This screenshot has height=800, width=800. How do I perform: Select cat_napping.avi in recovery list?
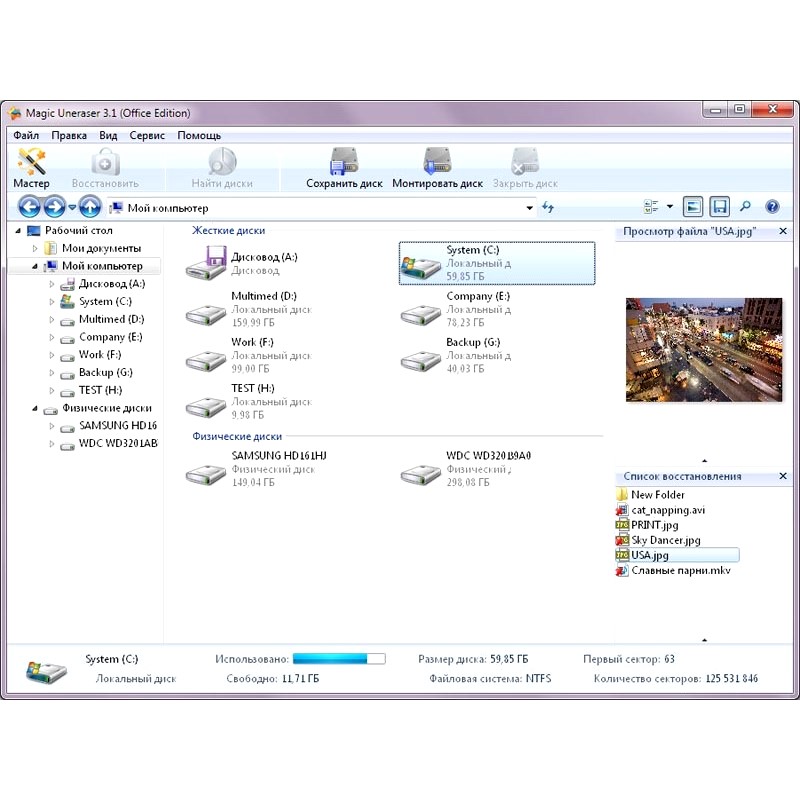pos(668,510)
